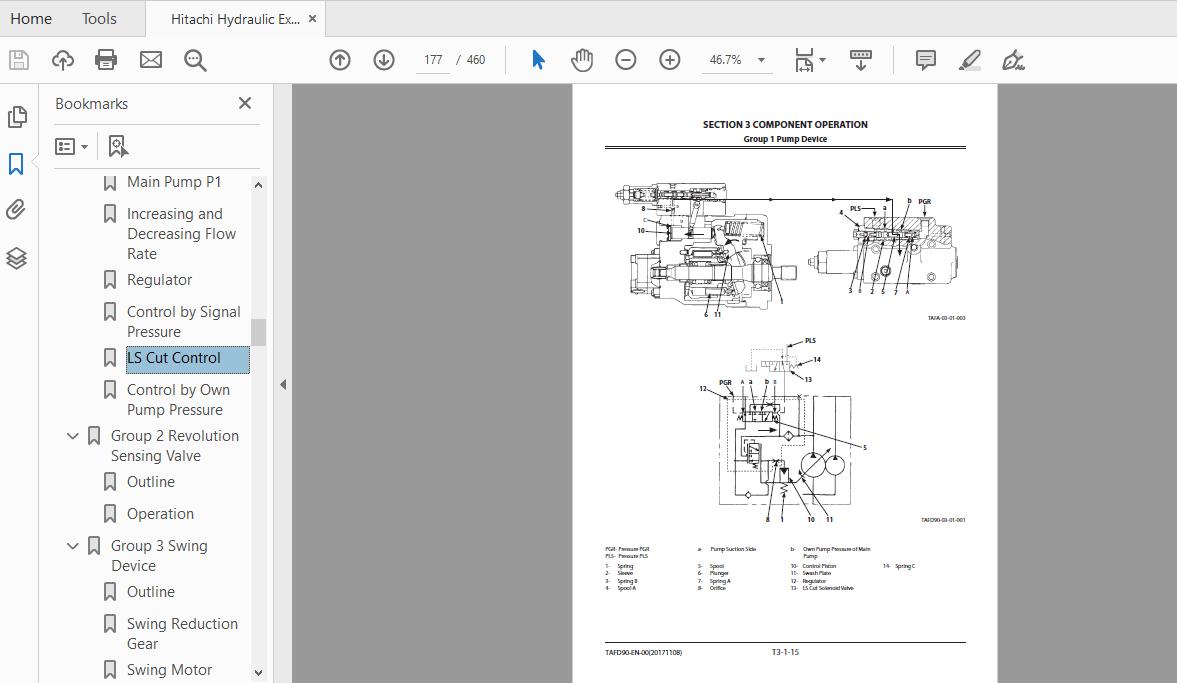Screen dimensions: 1177x683
Task: Zoom in with the plus icon
Action: pyautogui.click(x=670, y=60)
